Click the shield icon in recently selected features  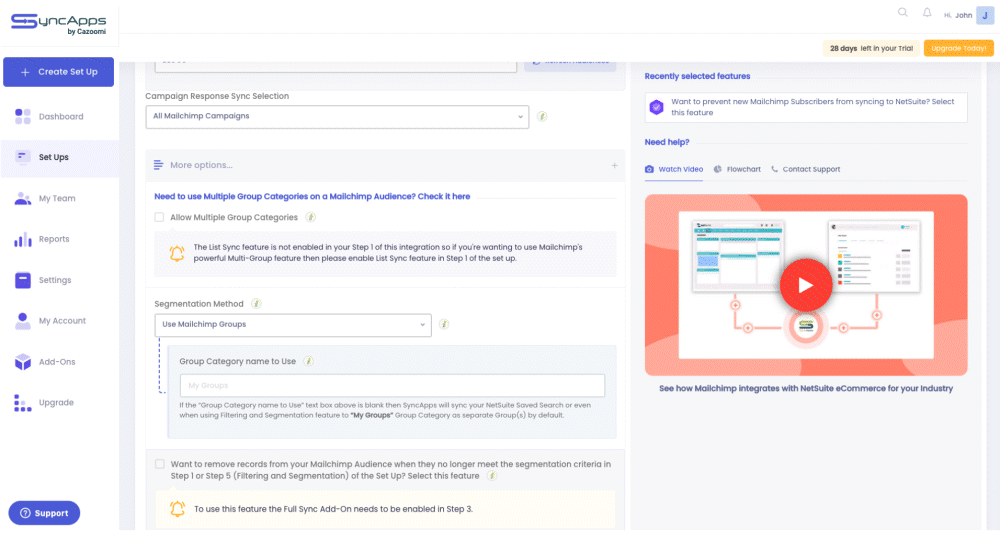coord(656,107)
